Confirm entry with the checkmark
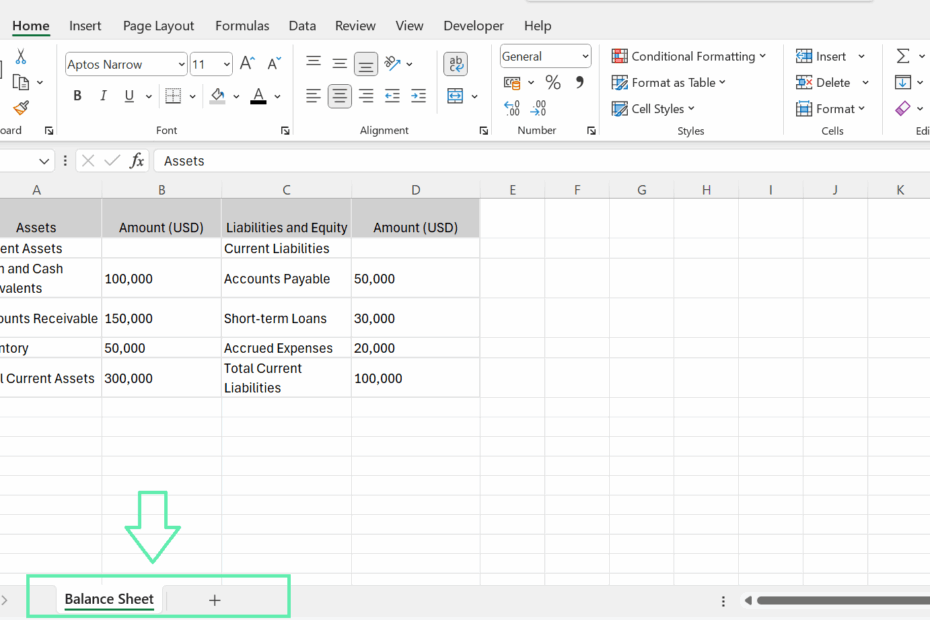Image resolution: width=930 pixels, height=620 pixels. 112,161
